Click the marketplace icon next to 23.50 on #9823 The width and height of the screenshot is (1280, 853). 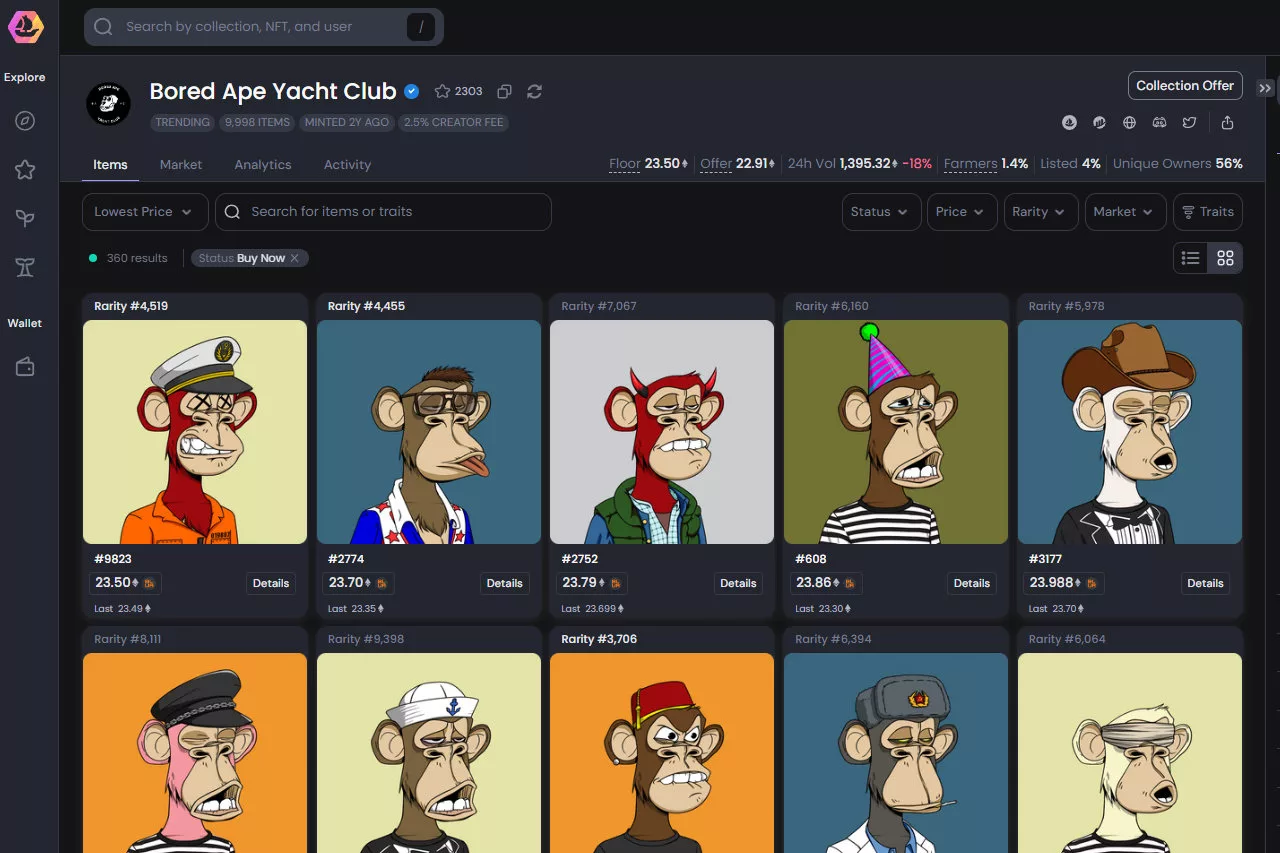(x=150, y=583)
